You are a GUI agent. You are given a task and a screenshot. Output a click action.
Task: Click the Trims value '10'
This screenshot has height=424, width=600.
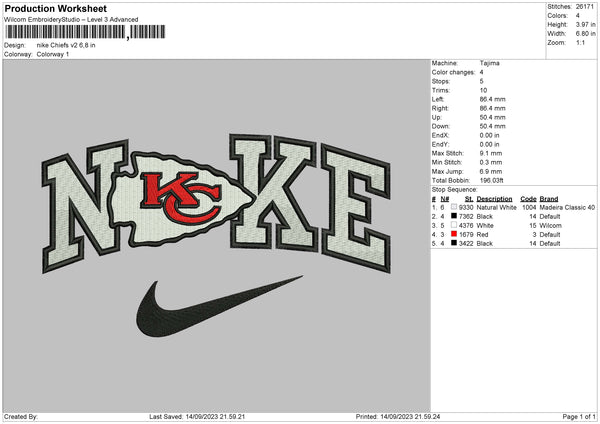point(483,90)
